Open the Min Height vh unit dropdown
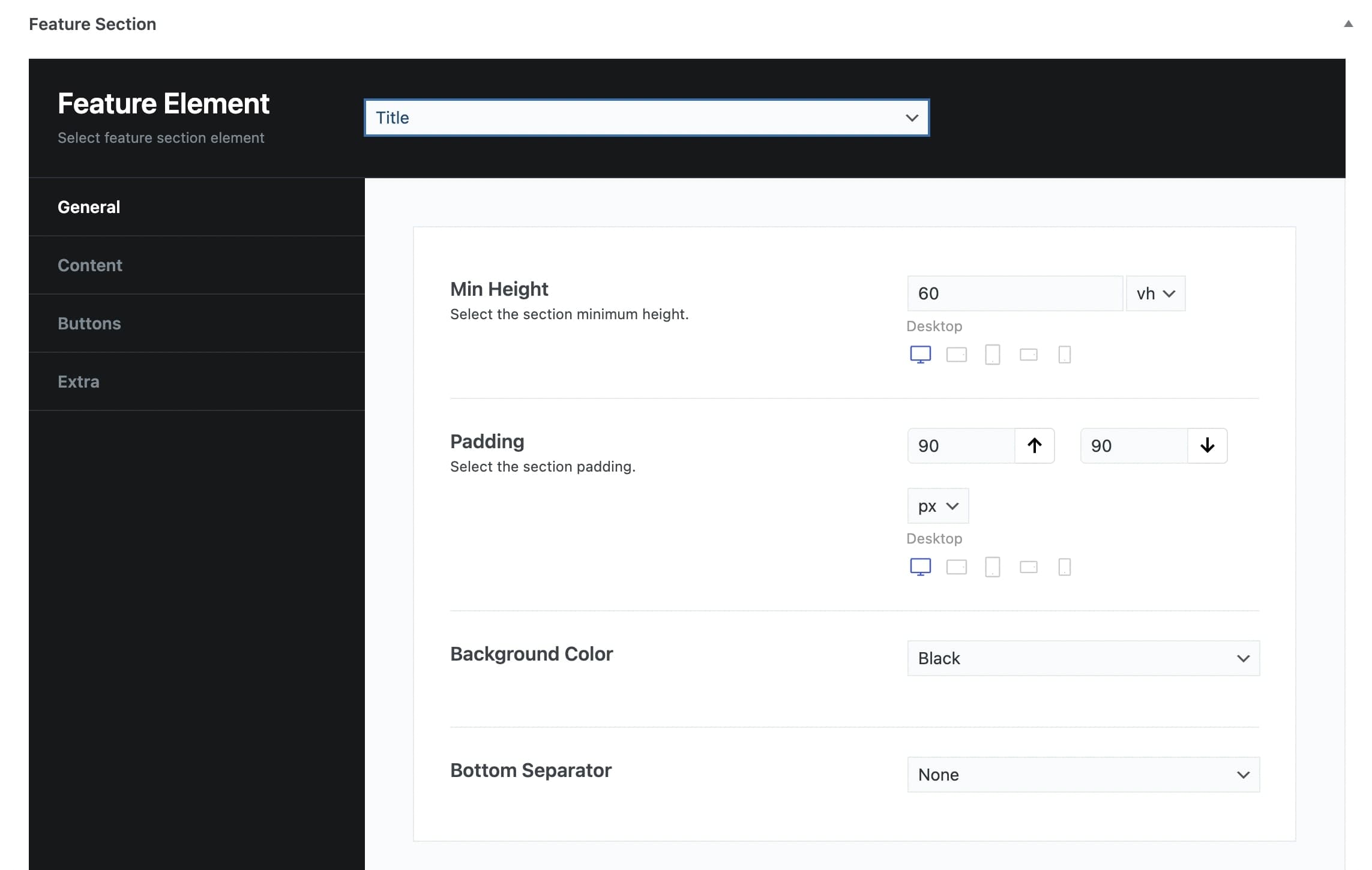 tap(1155, 293)
